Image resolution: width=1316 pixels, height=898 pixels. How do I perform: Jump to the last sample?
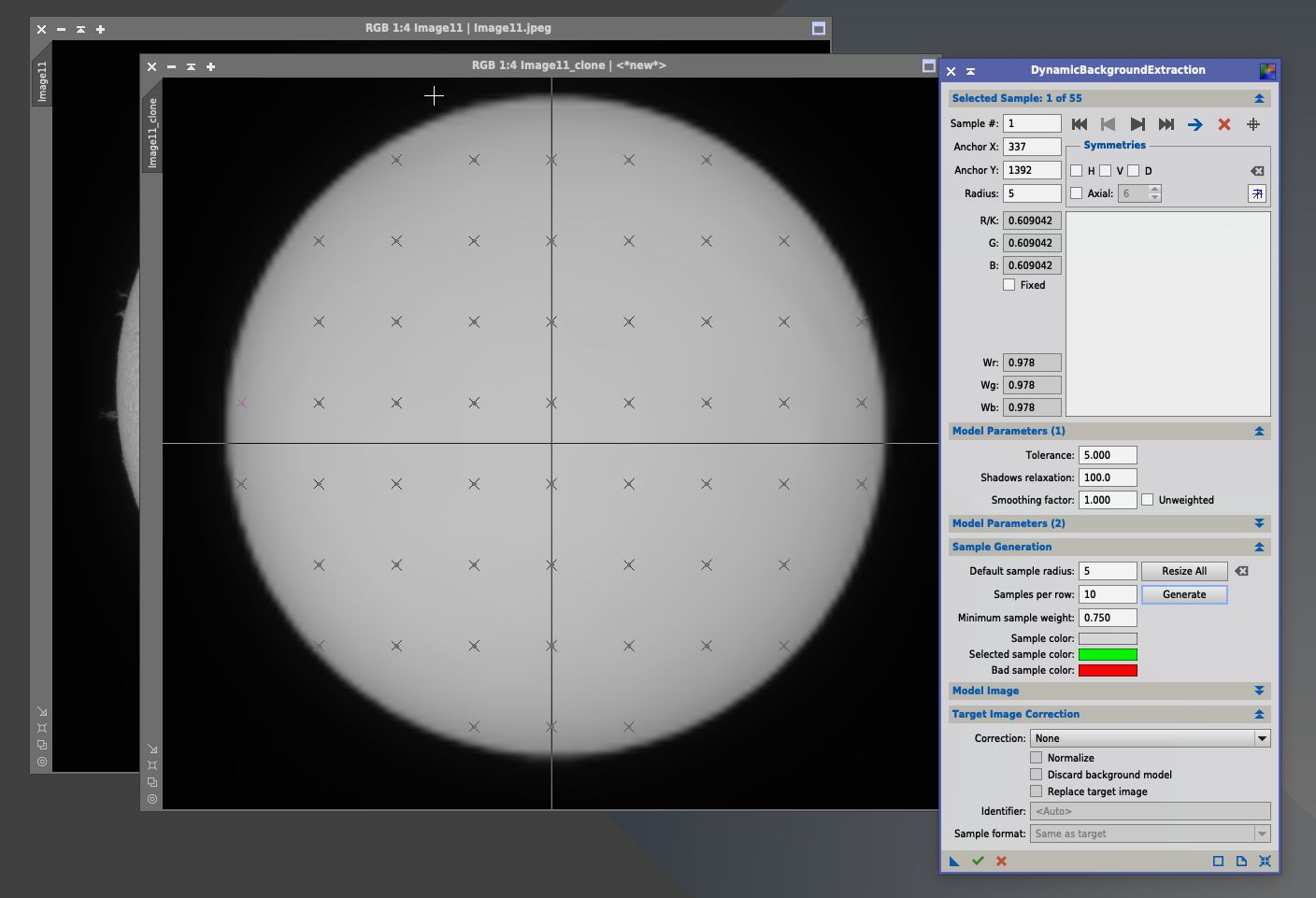tap(1166, 123)
